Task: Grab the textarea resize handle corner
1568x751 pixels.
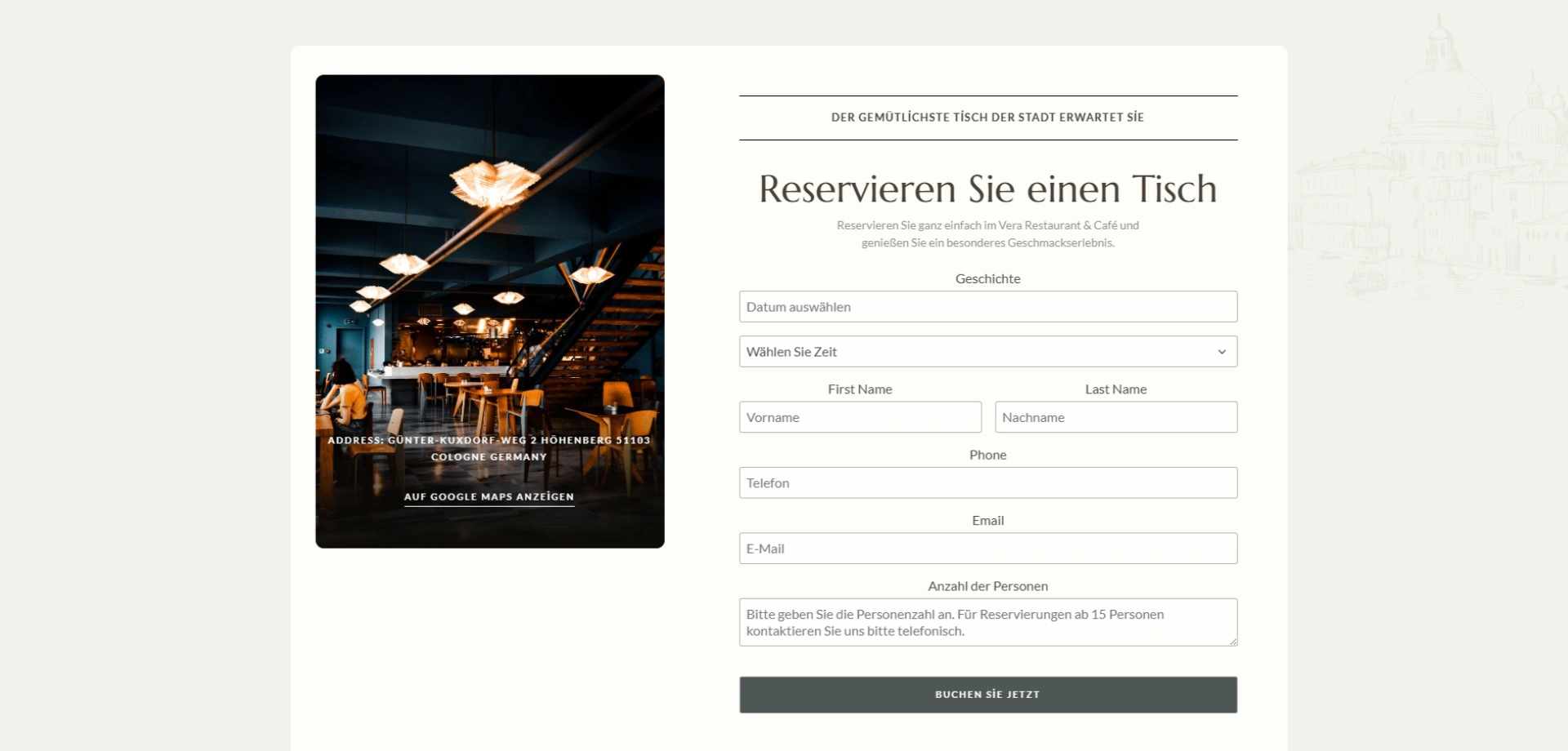Action: click(x=1232, y=642)
